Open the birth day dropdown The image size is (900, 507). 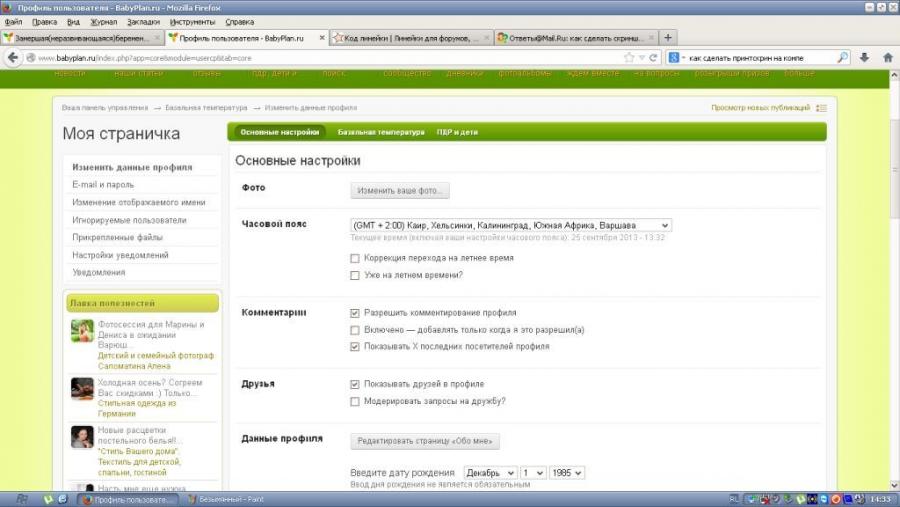pyautogui.click(x=533, y=473)
